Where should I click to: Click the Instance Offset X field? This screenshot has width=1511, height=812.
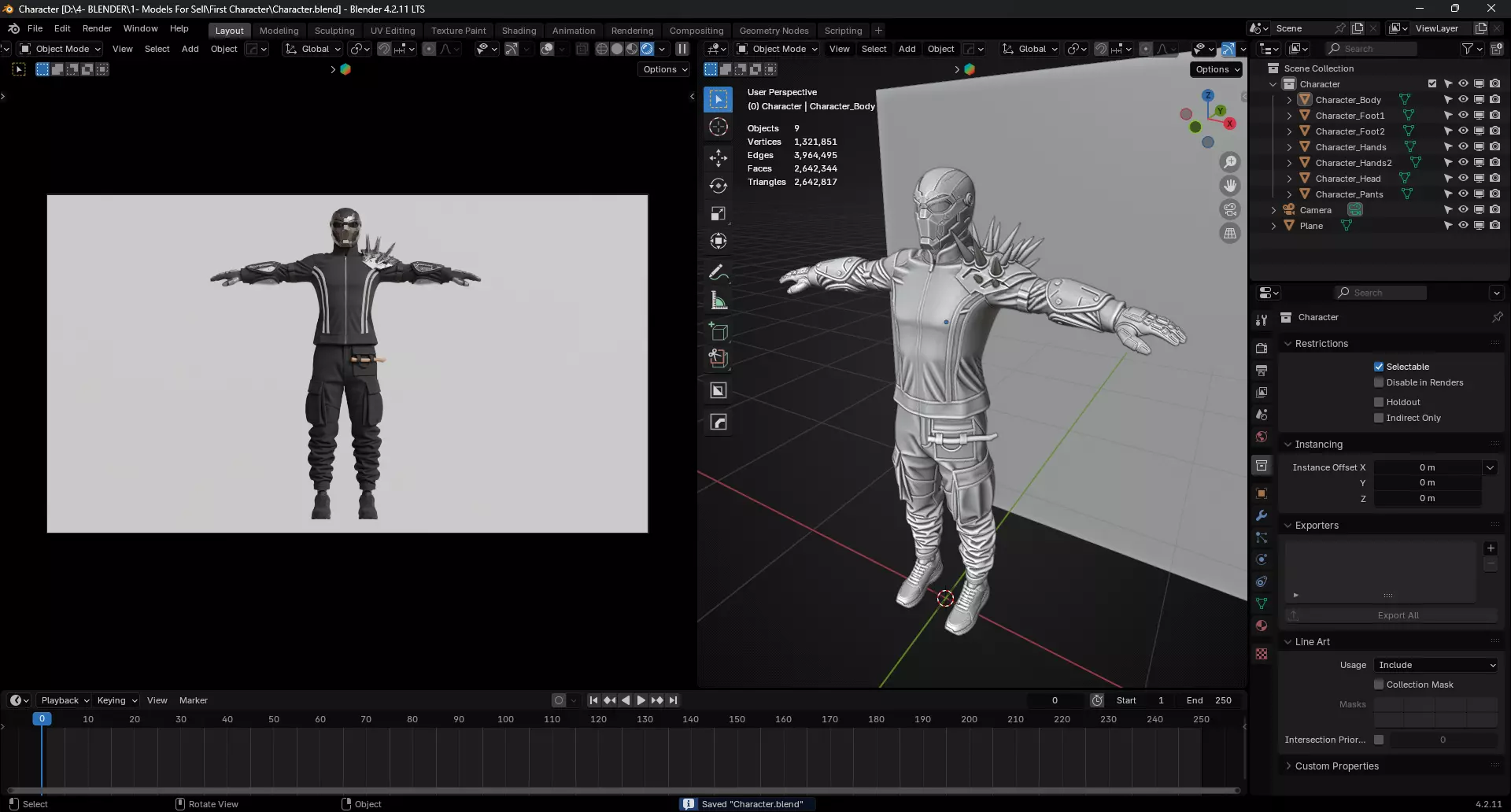point(1428,467)
